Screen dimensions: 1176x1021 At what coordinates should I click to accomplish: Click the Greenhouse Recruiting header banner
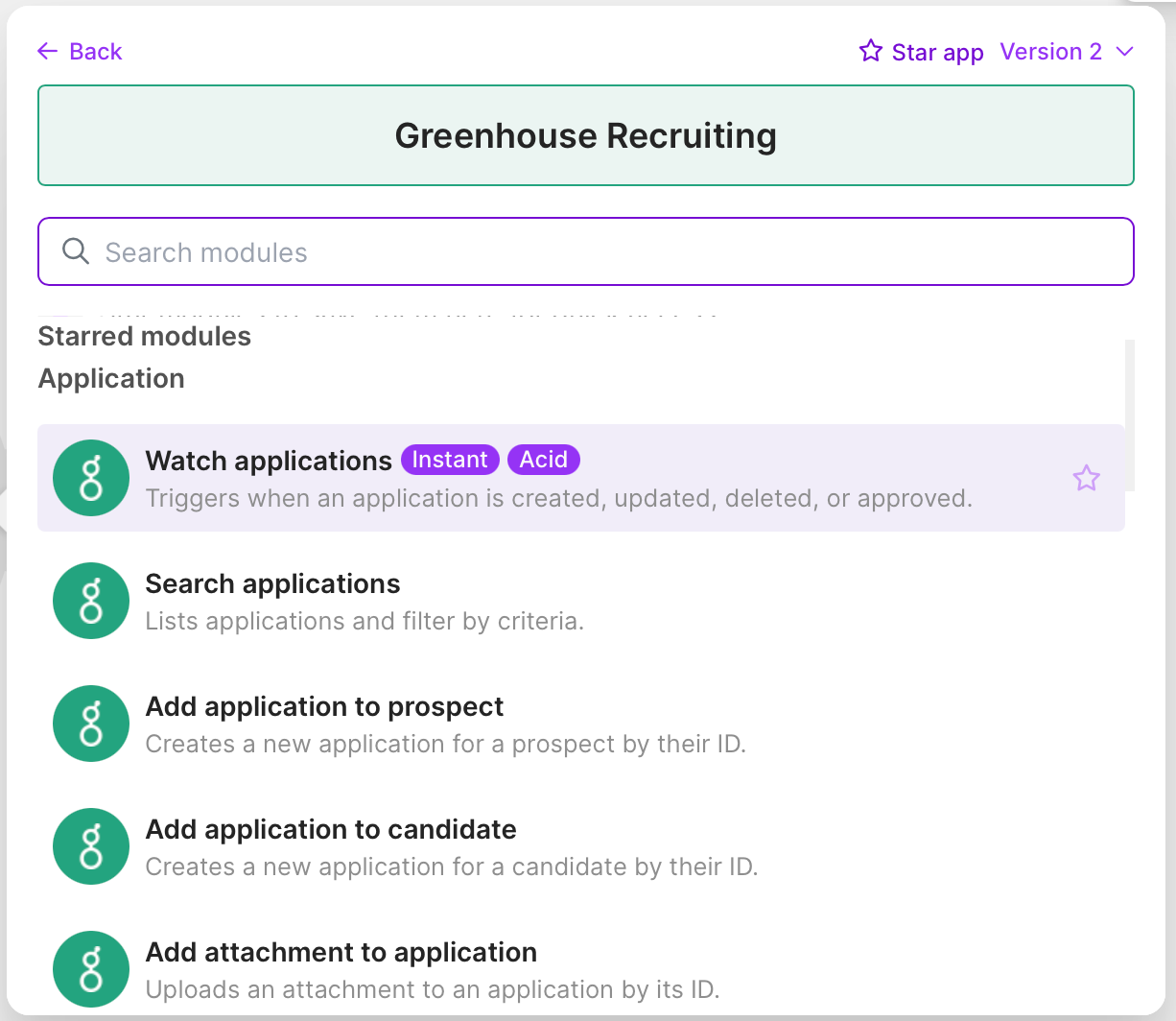(586, 135)
